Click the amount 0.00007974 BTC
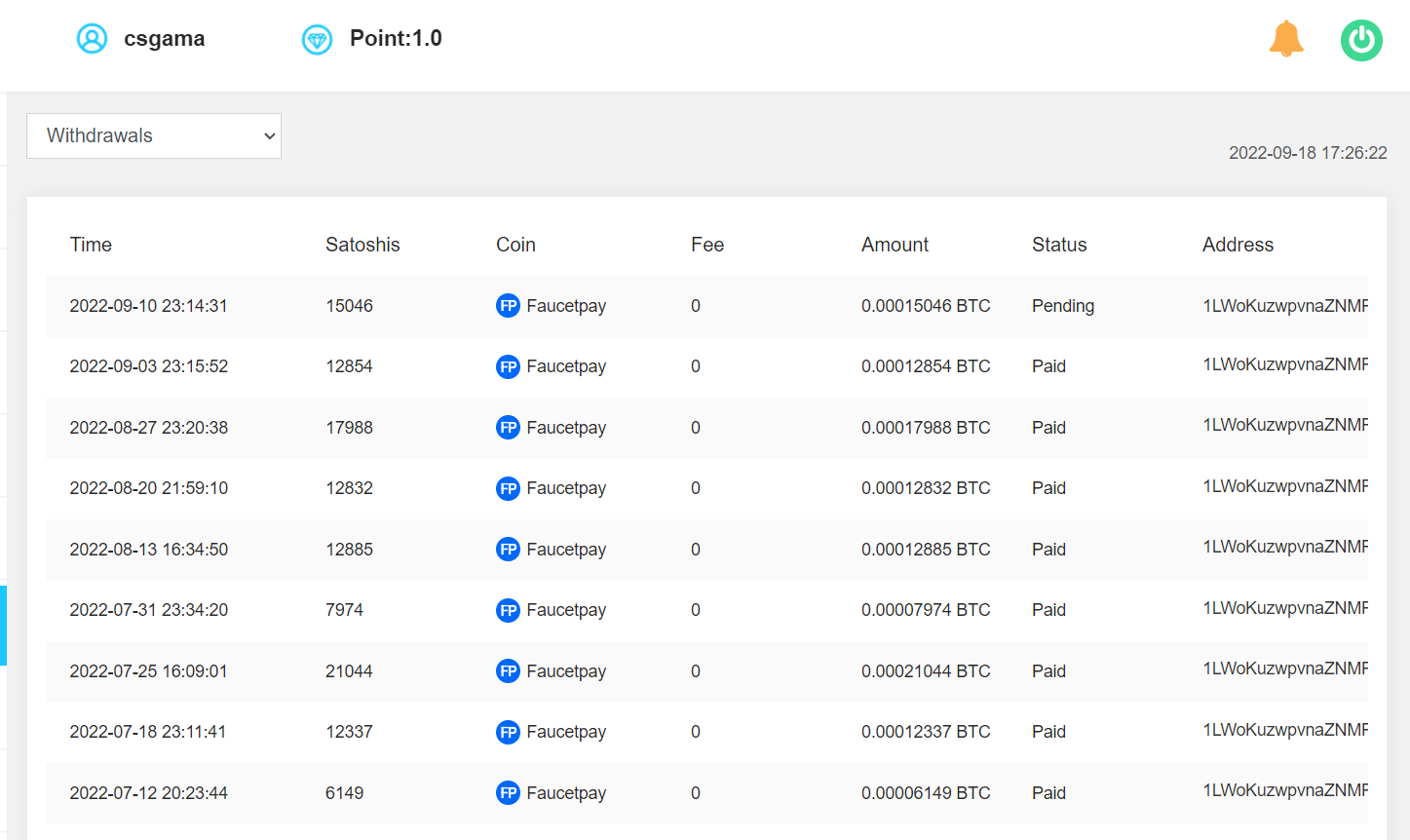The height and width of the screenshot is (840, 1410). pos(926,610)
